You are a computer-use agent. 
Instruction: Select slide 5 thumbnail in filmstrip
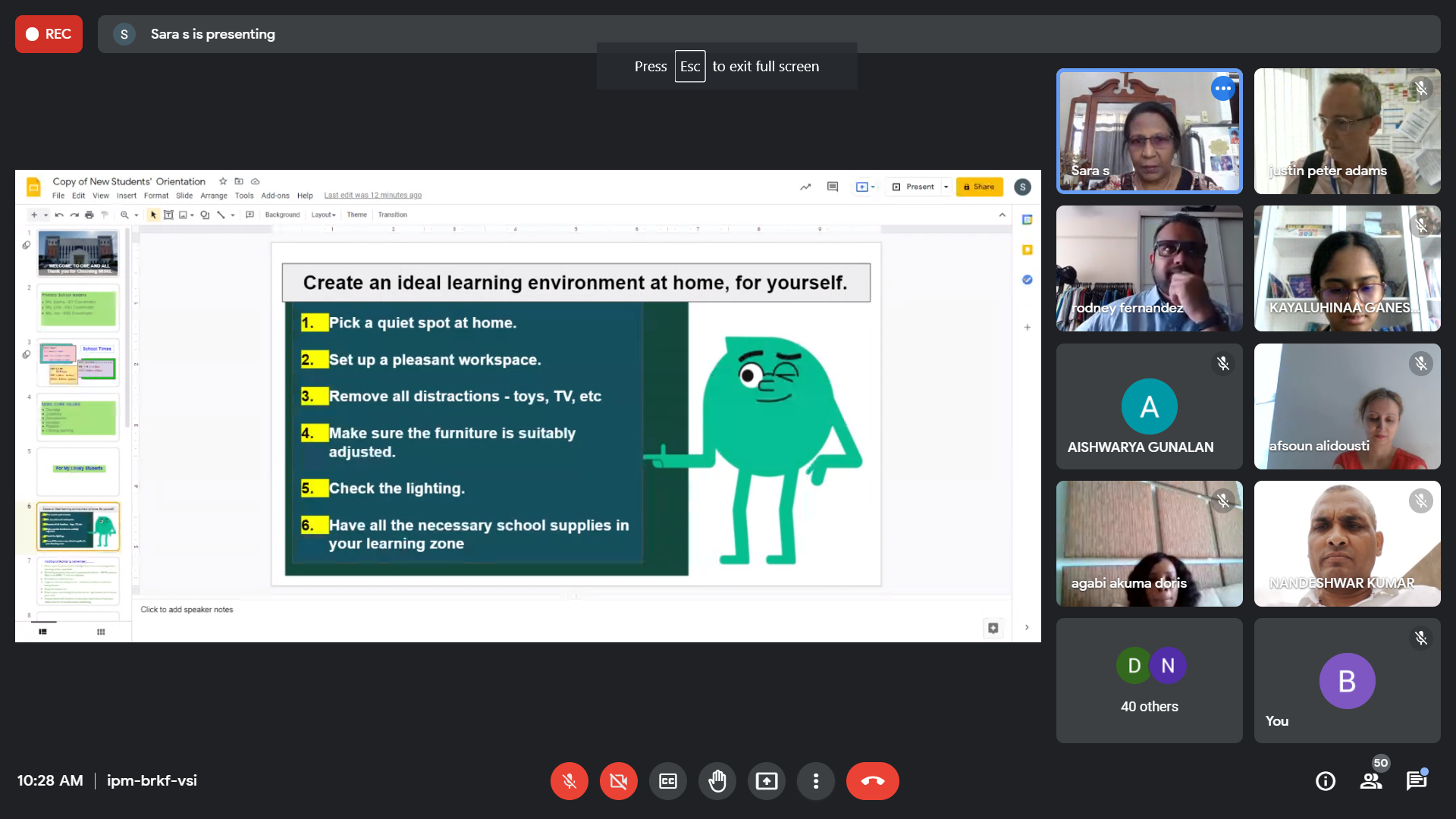pyautogui.click(x=78, y=470)
